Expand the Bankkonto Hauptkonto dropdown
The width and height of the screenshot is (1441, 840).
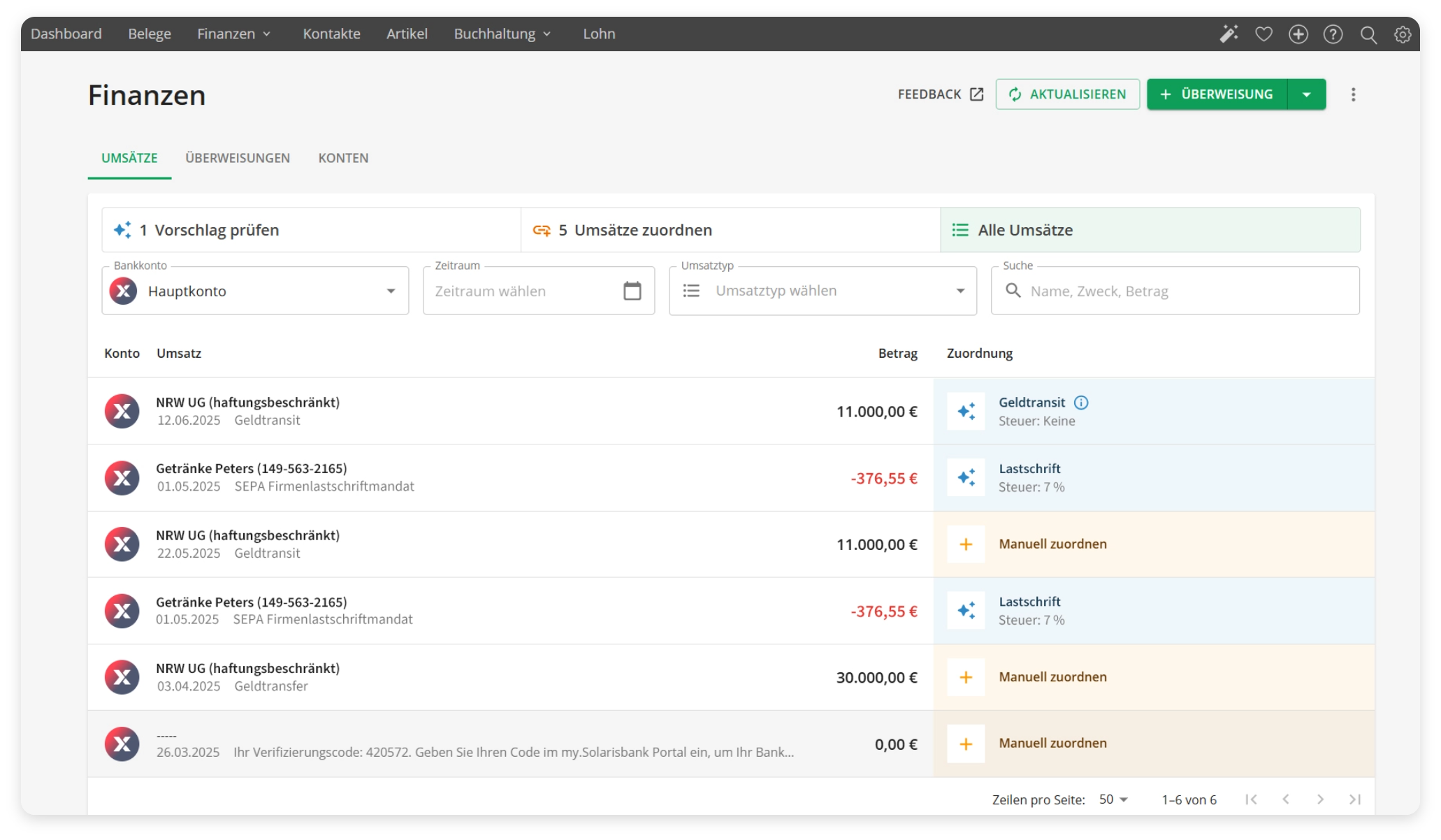click(x=391, y=291)
